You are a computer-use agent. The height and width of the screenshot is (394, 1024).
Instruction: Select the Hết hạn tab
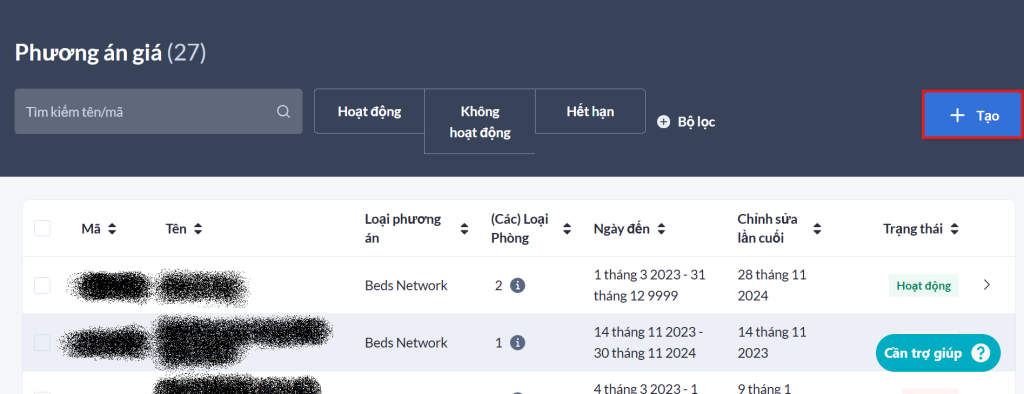(590, 111)
